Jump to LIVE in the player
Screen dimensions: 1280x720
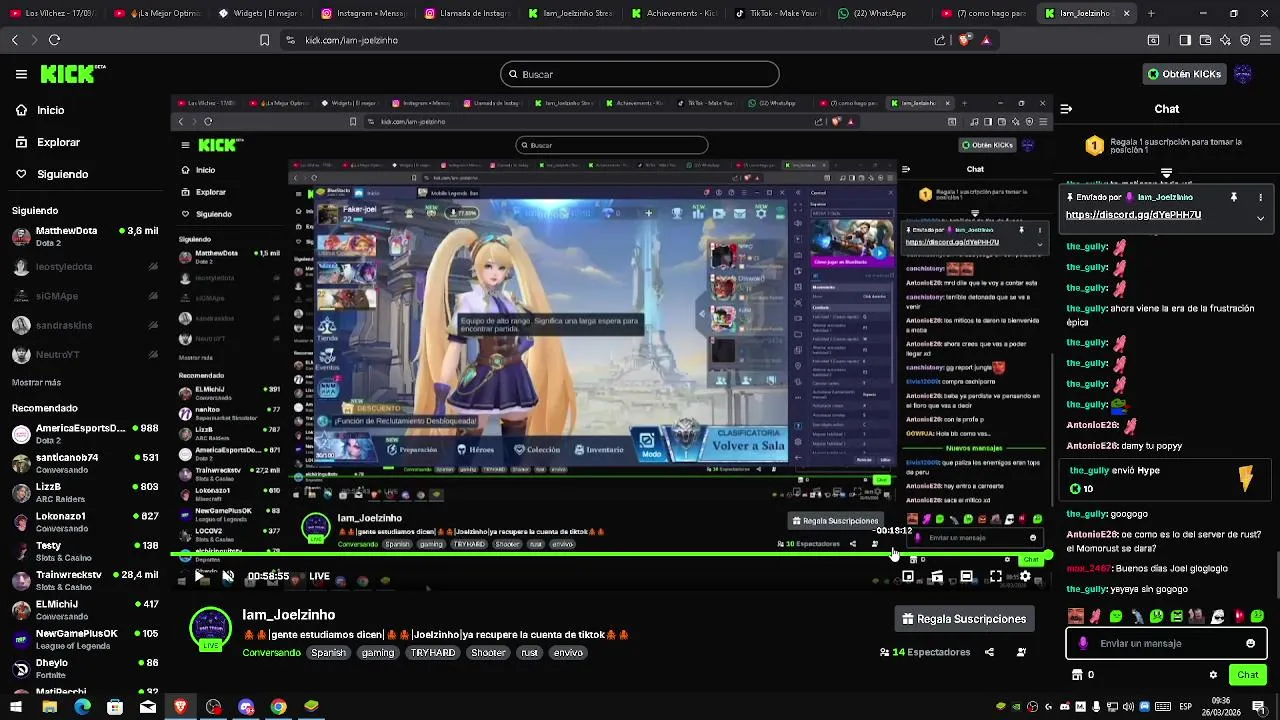point(320,576)
